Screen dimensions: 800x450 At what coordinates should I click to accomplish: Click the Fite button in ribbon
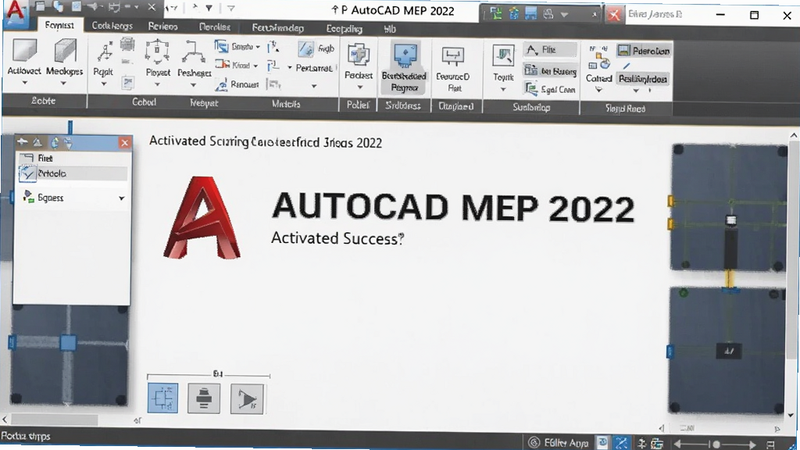(549, 49)
